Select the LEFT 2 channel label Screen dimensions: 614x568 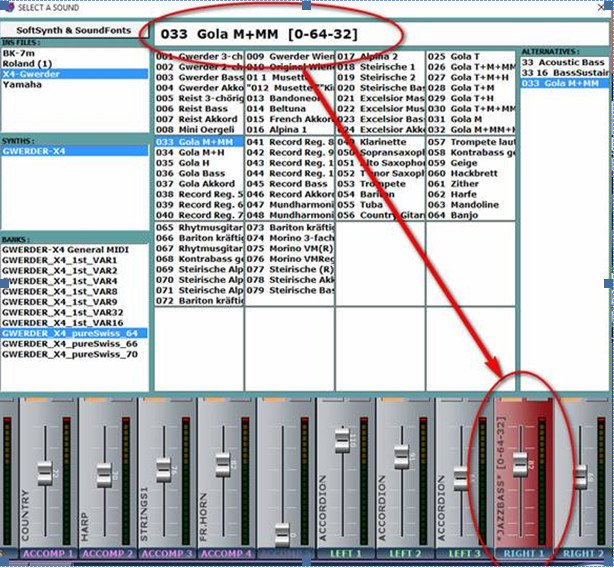coord(407,553)
